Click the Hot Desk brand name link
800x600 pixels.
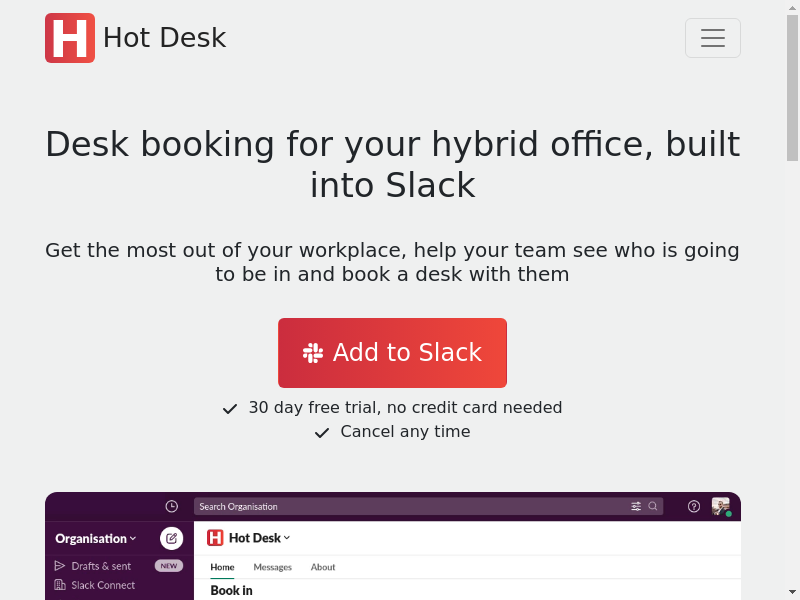(x=164, y=38)
